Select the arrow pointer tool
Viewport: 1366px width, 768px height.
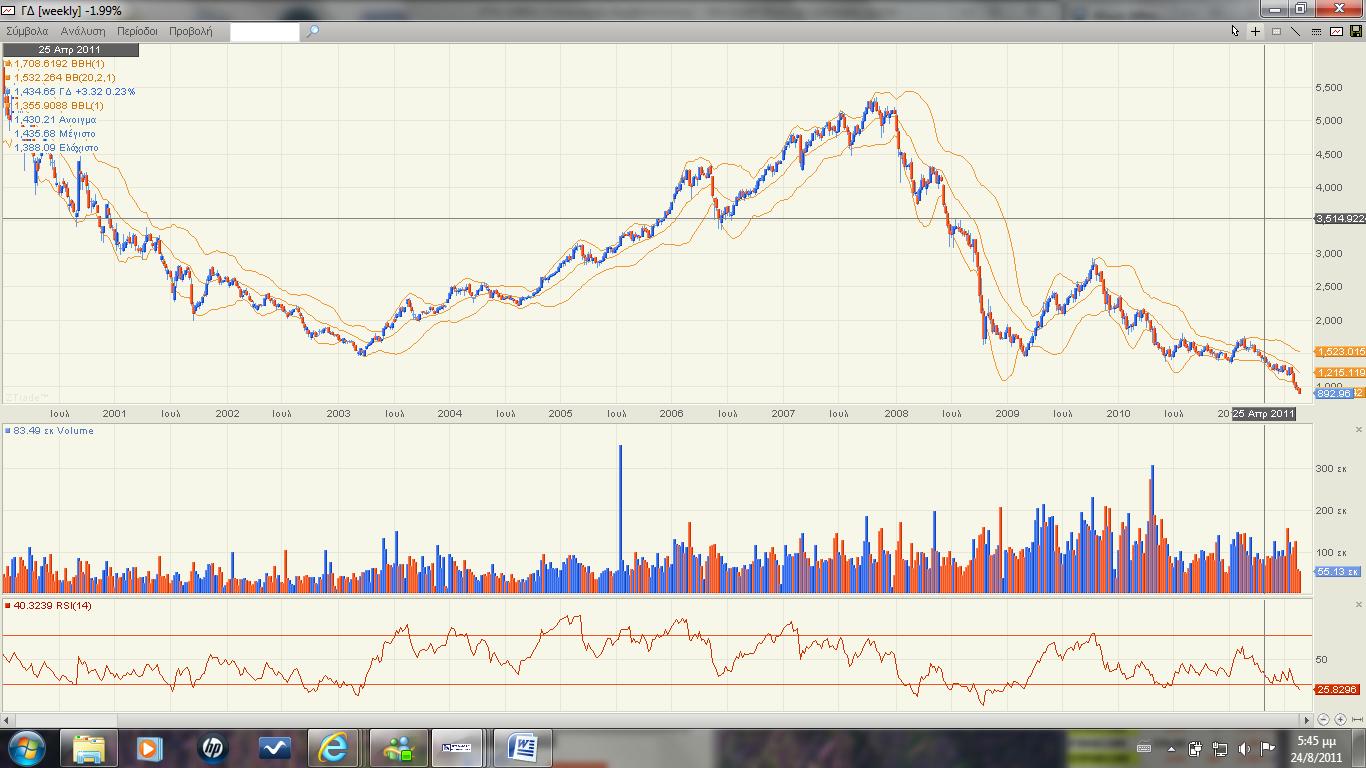(1235, 31)
